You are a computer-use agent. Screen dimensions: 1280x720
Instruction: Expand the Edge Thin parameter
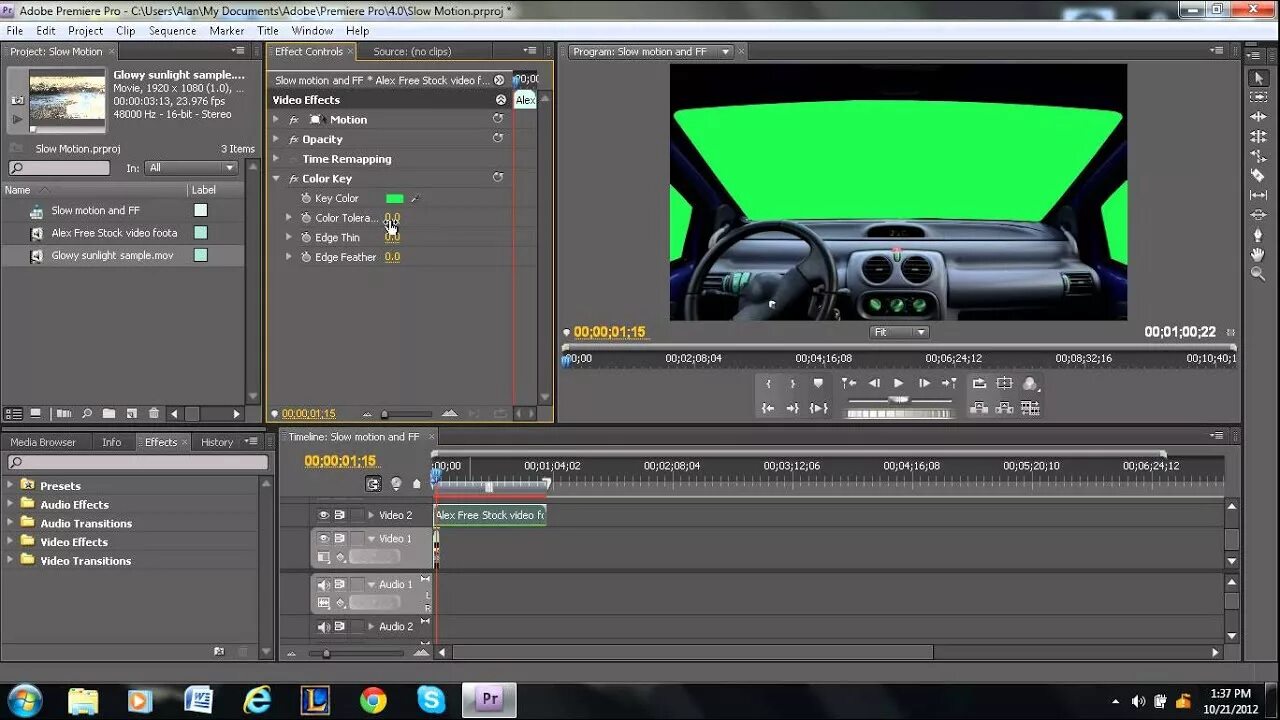click(290, 238)
